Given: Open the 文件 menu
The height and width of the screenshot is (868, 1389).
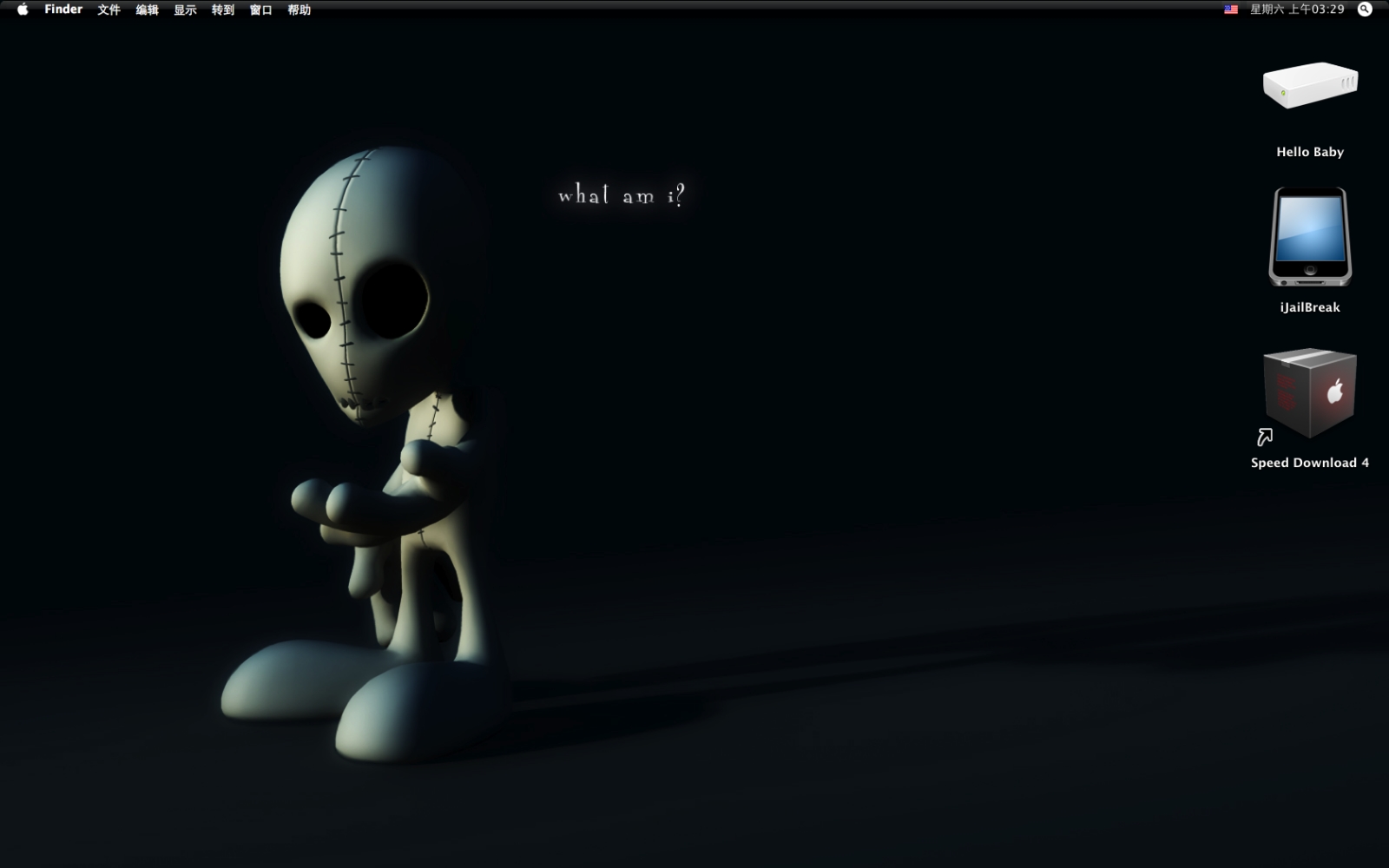Looking at the screenshot, I should tap(109, 10).
